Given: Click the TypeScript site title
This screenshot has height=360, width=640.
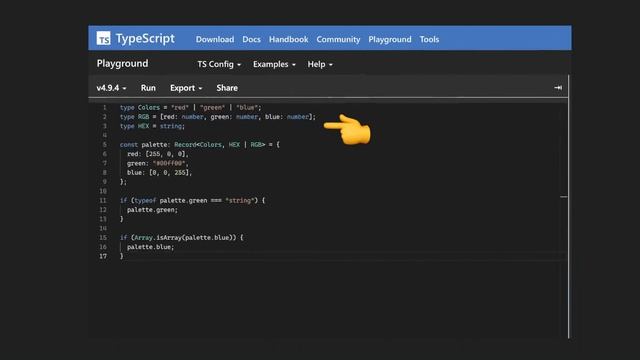Looking at the screenshot, I should pyautogui.click(x=145, y=38).
